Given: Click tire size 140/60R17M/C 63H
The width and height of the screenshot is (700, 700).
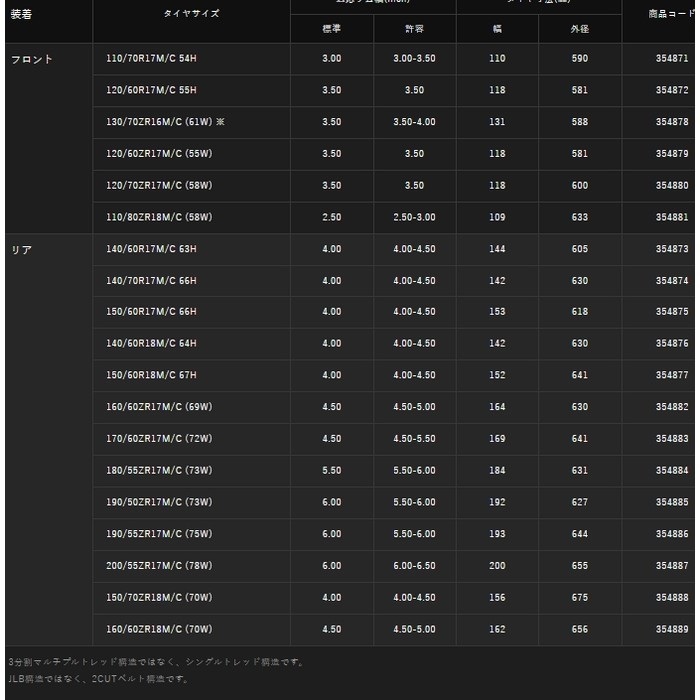Looking at the screenshot, I should (152, 249).
